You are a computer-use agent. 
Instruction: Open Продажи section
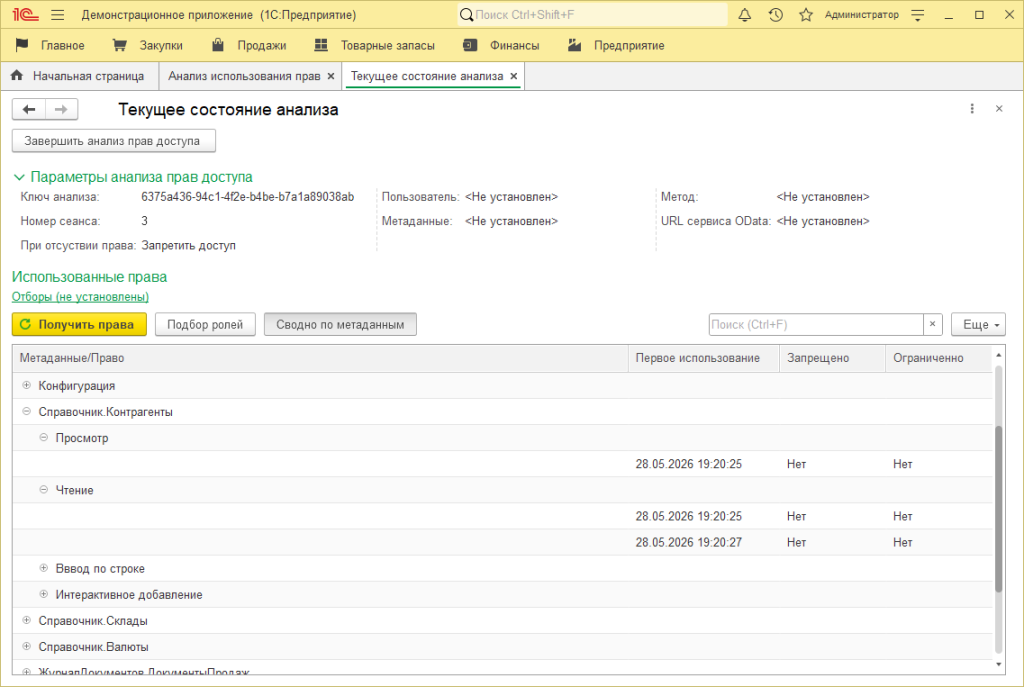249,45
